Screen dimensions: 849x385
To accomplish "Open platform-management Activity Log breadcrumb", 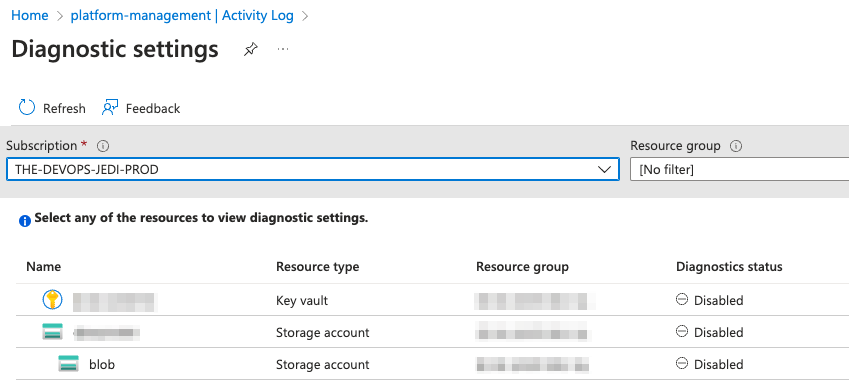I will coord(182,16).
